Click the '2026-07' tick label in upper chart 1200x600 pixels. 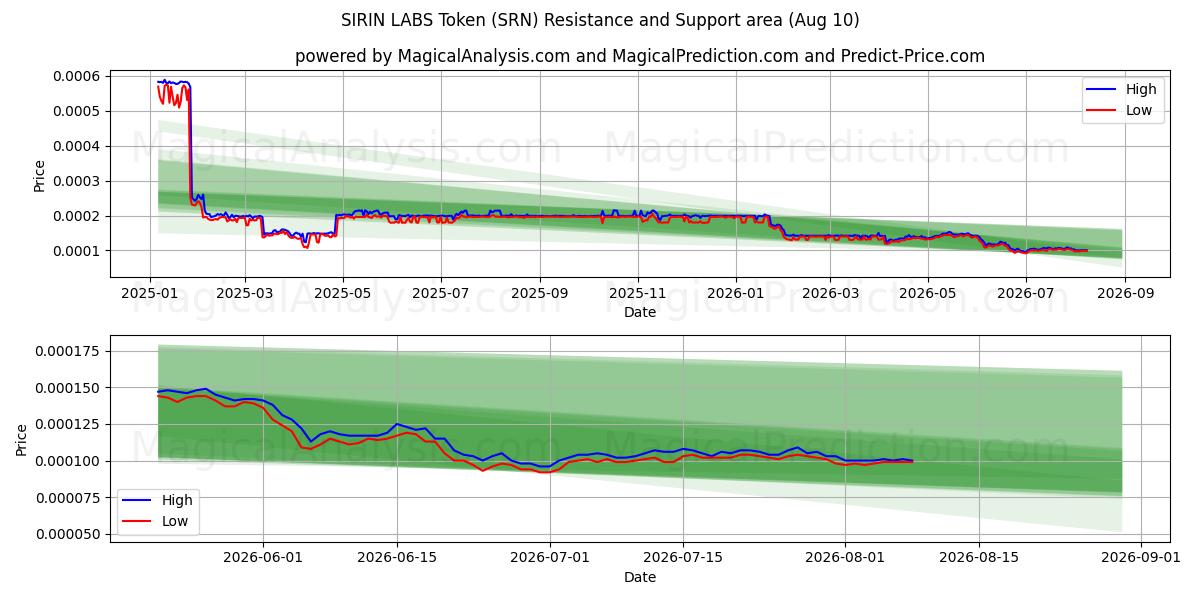tap(1027, 294)
